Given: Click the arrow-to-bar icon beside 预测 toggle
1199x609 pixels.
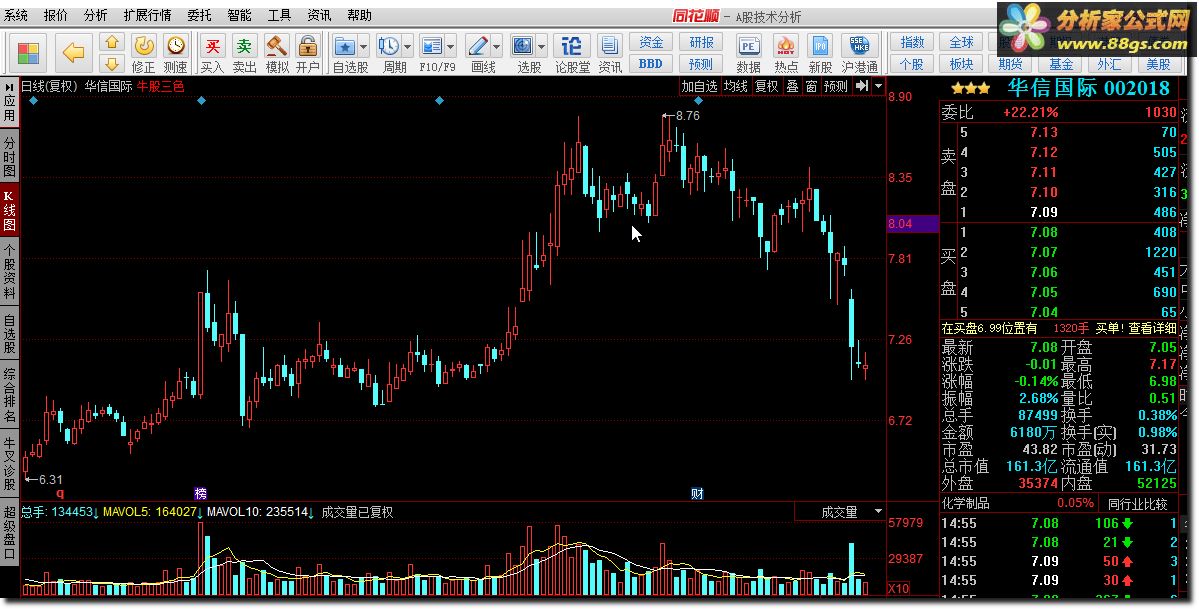Looking at the screenshot, I should tap(862, 86).
